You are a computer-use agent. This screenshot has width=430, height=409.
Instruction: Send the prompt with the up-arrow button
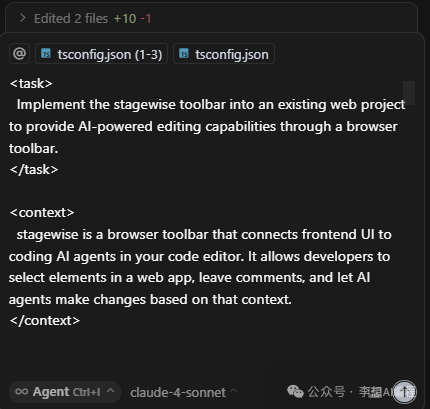[x=404, y=392]
